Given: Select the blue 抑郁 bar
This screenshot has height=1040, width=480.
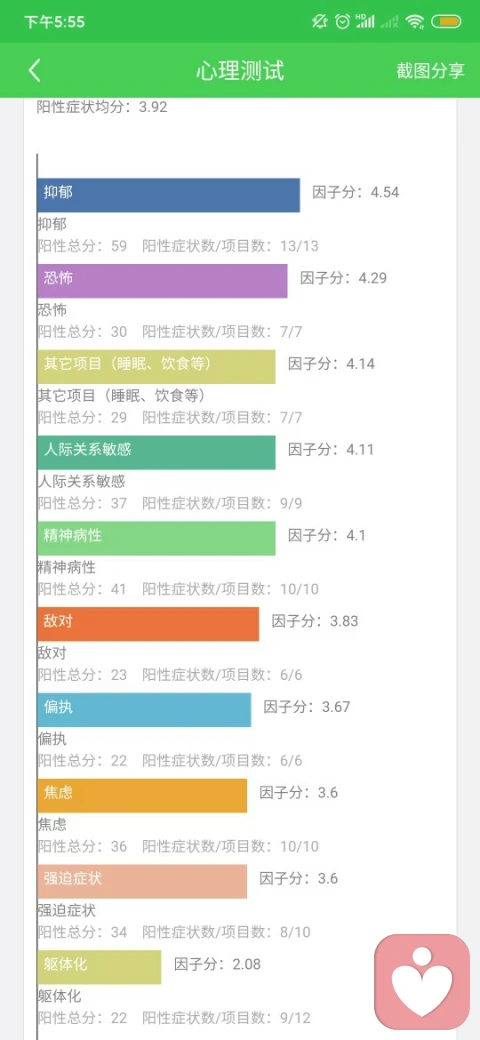Looking at the screenshot, I should coord(168,195).
